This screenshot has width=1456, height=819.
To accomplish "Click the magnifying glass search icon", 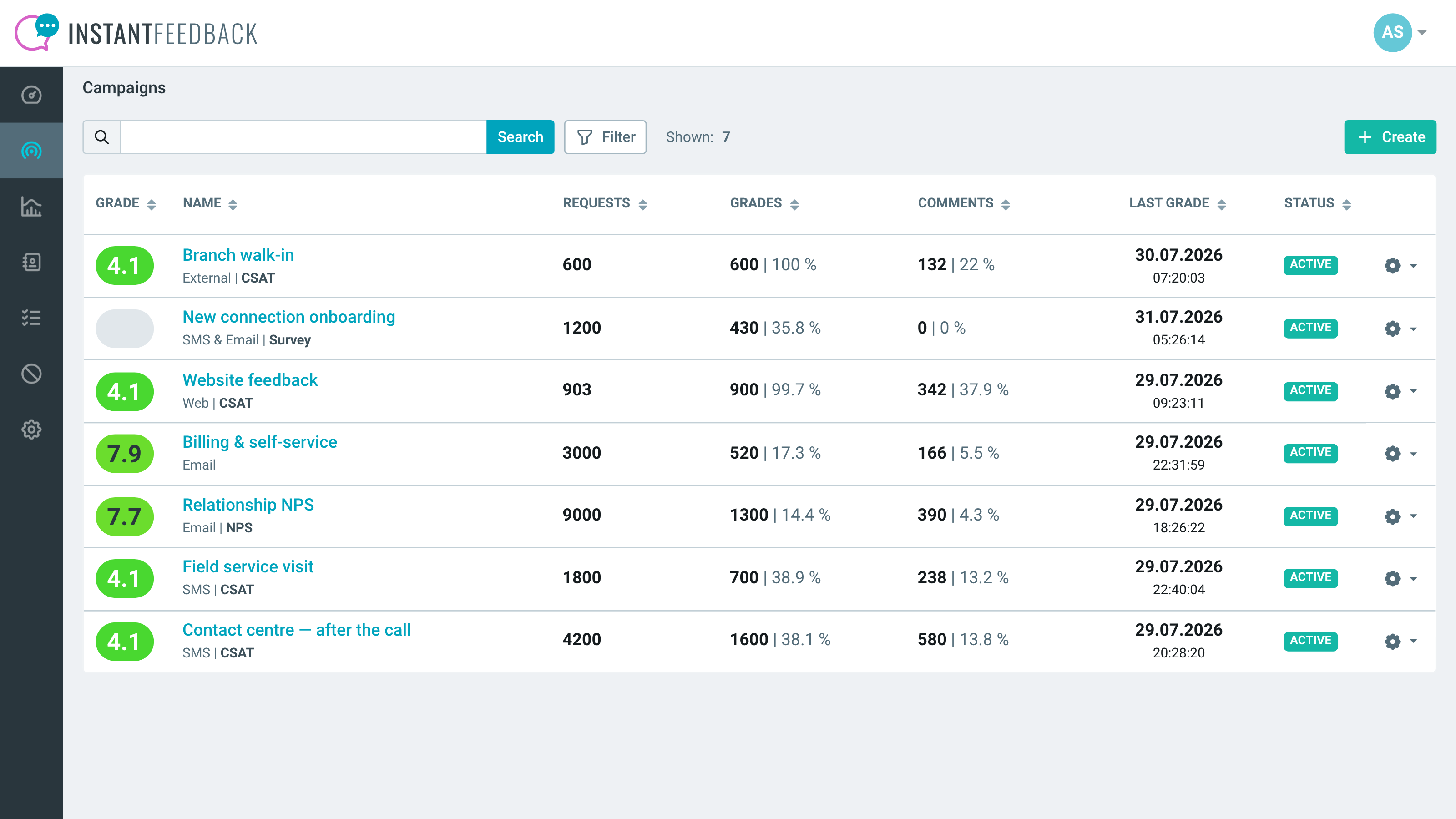I will (102, 137).
